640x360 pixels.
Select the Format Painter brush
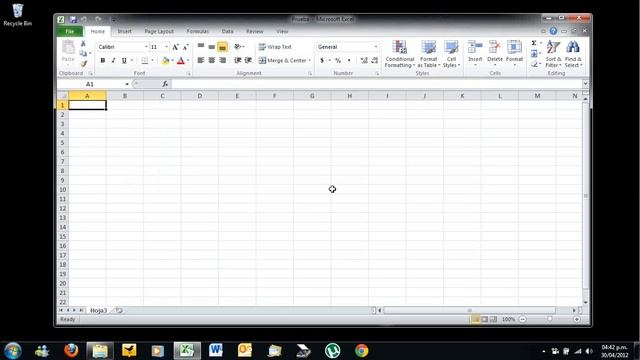[x=83, y=64]
